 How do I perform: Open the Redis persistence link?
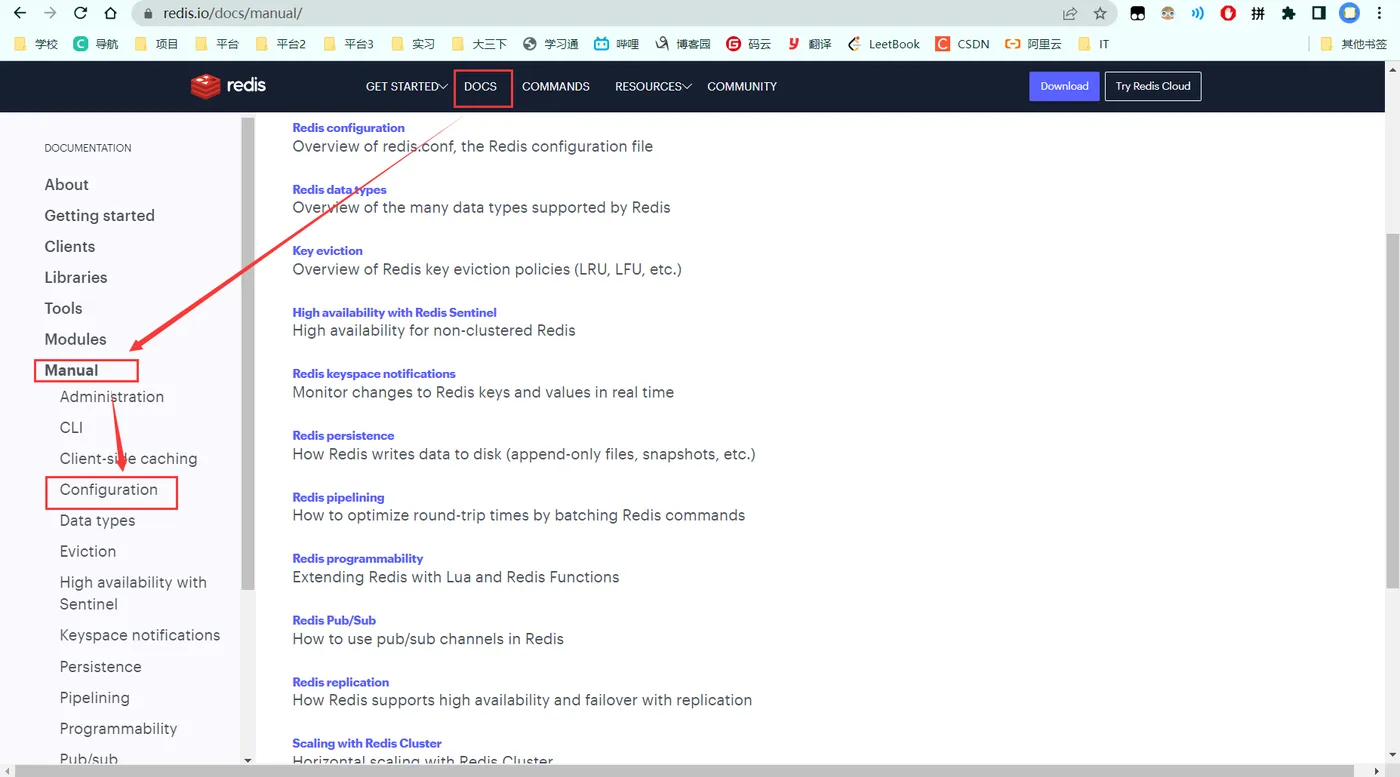pos(343,436)
